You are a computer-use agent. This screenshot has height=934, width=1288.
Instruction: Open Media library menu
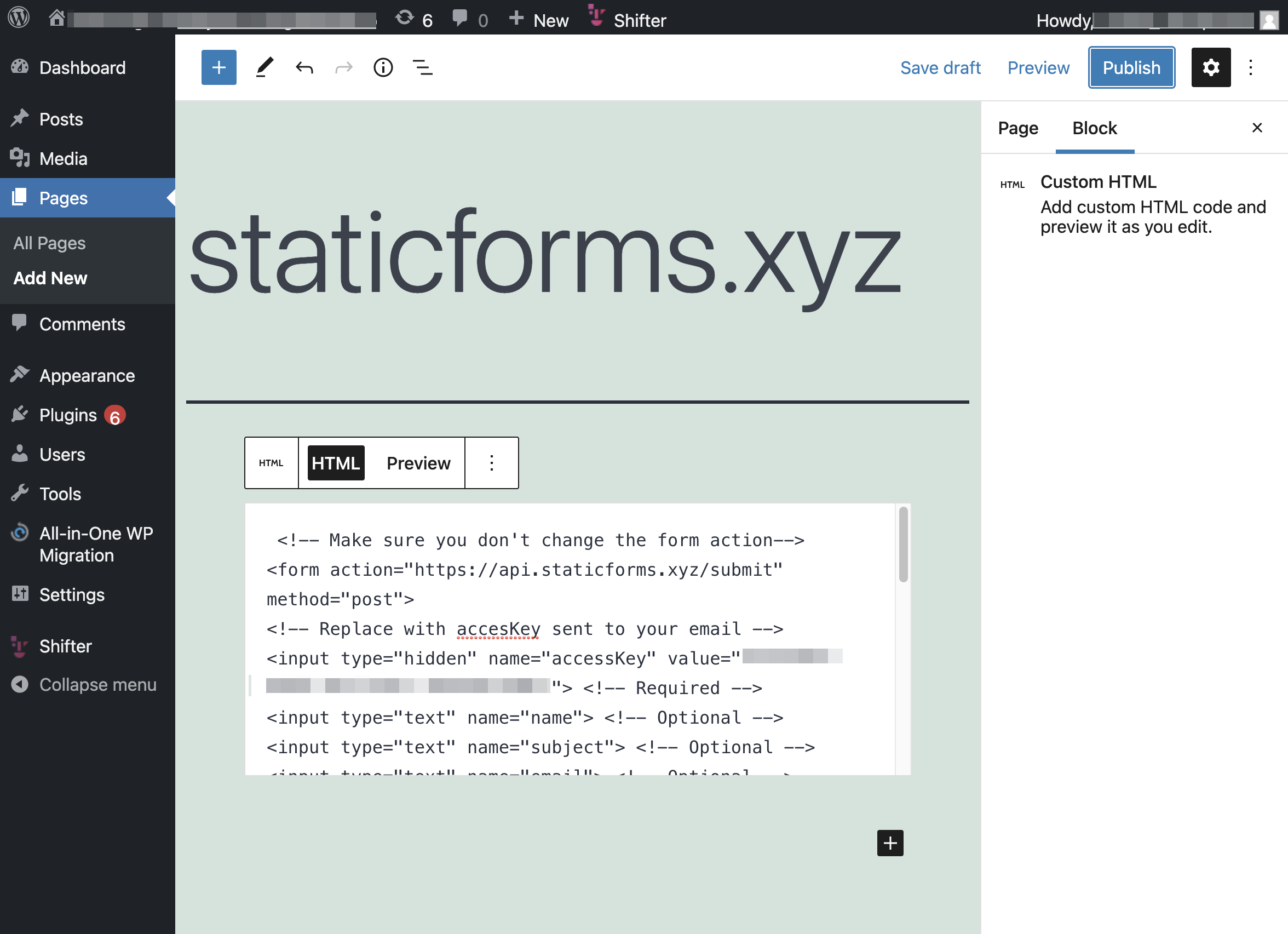[88, 158]
